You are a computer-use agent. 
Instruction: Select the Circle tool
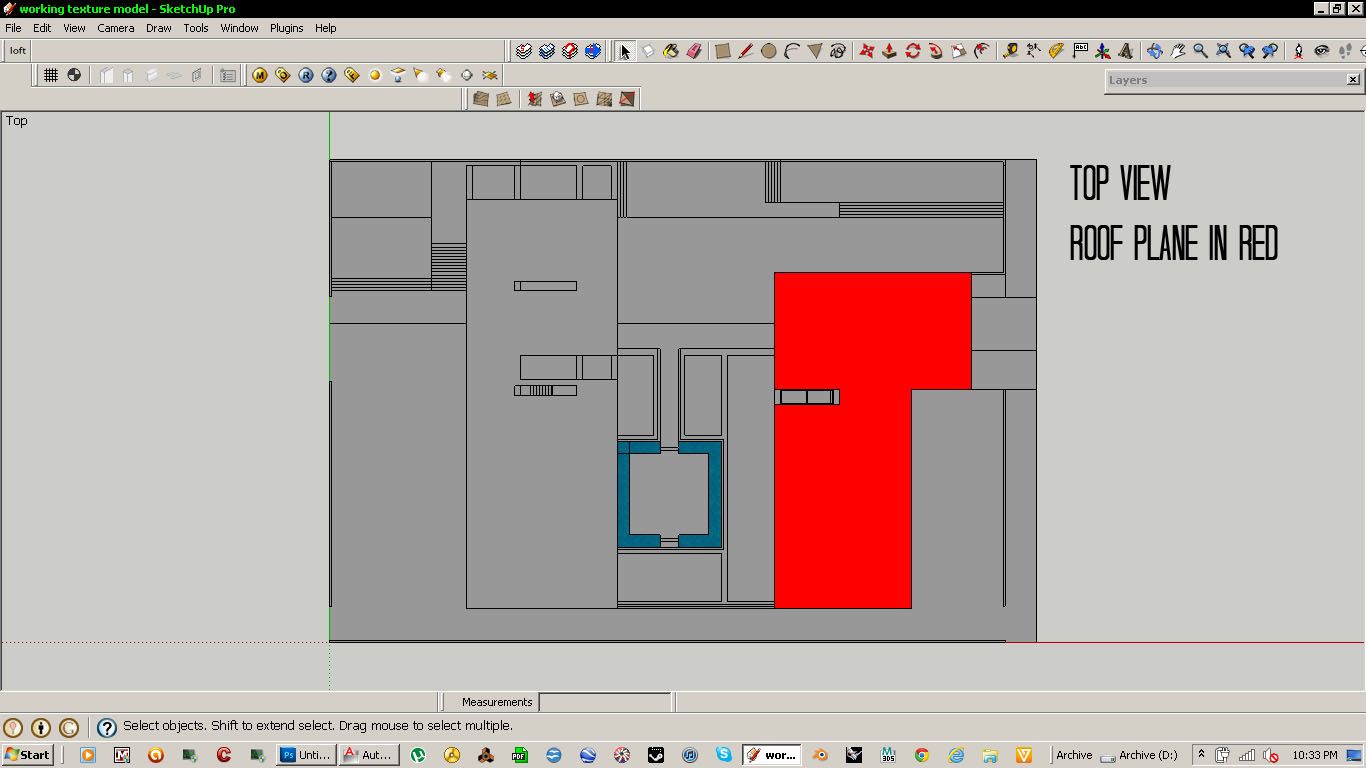tap(769, 51)
